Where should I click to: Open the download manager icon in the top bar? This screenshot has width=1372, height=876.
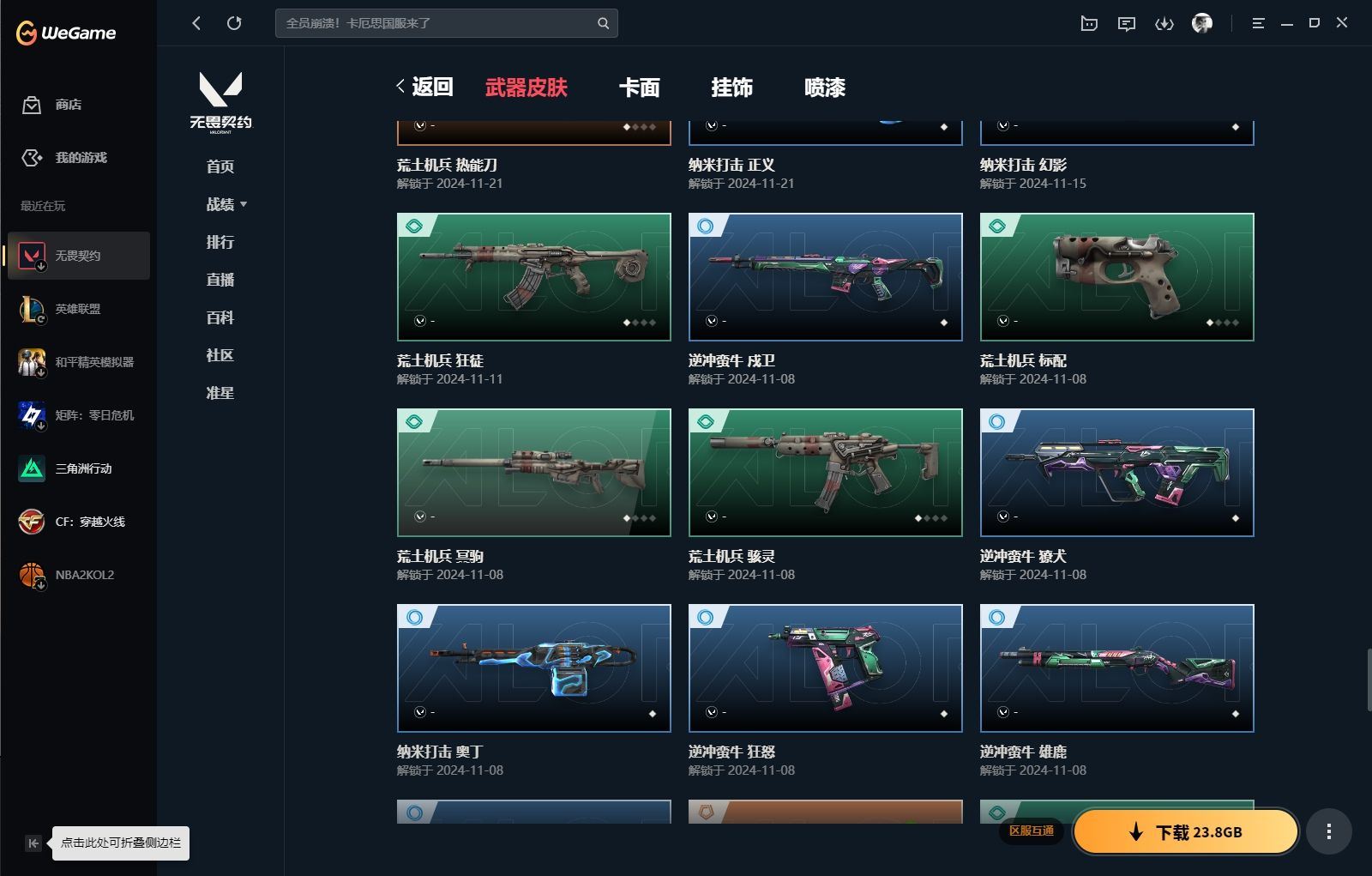tap(1164, 23)
